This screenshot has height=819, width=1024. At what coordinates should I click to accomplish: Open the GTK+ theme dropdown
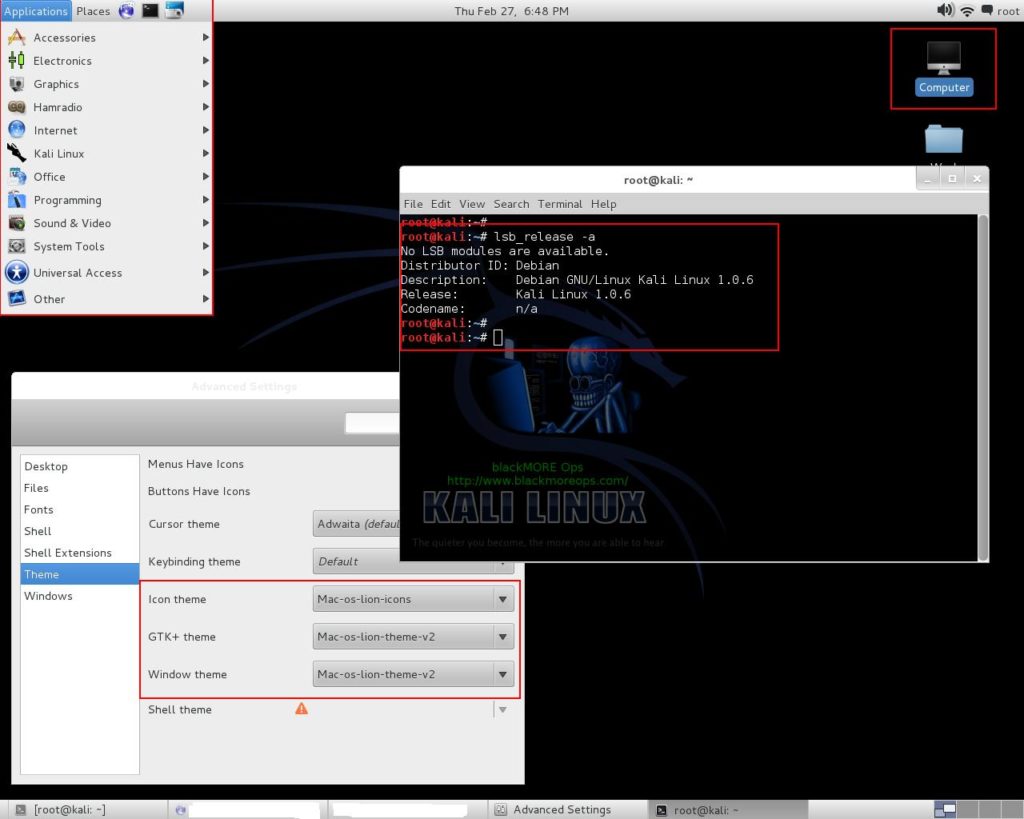pyautogui.click(x=413, y=636)
